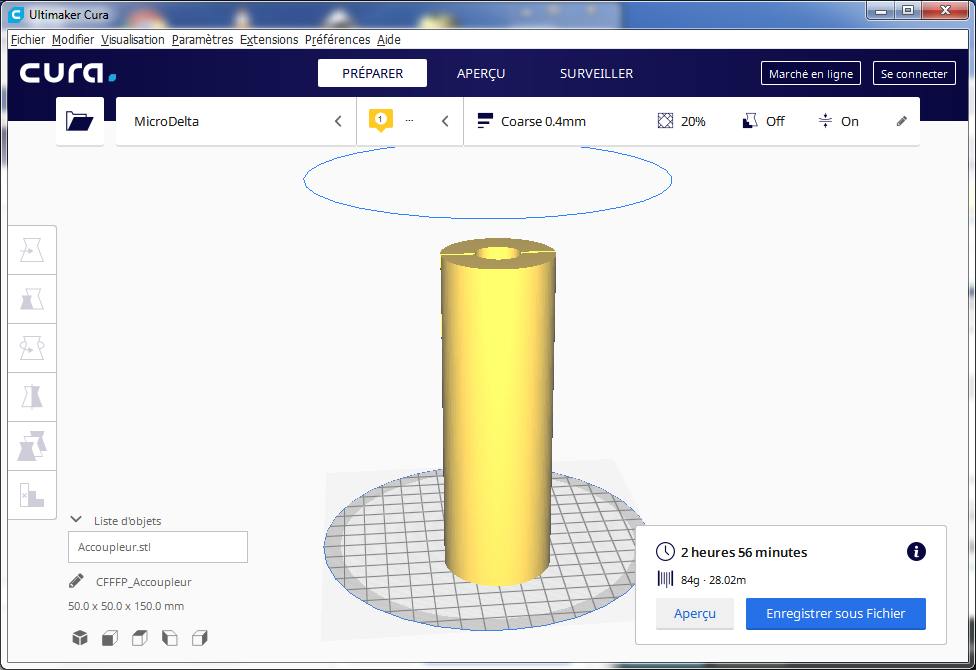Screen dimensions: 976x670
Task: Open the Paramètres menu
Action: pos(202,40)
